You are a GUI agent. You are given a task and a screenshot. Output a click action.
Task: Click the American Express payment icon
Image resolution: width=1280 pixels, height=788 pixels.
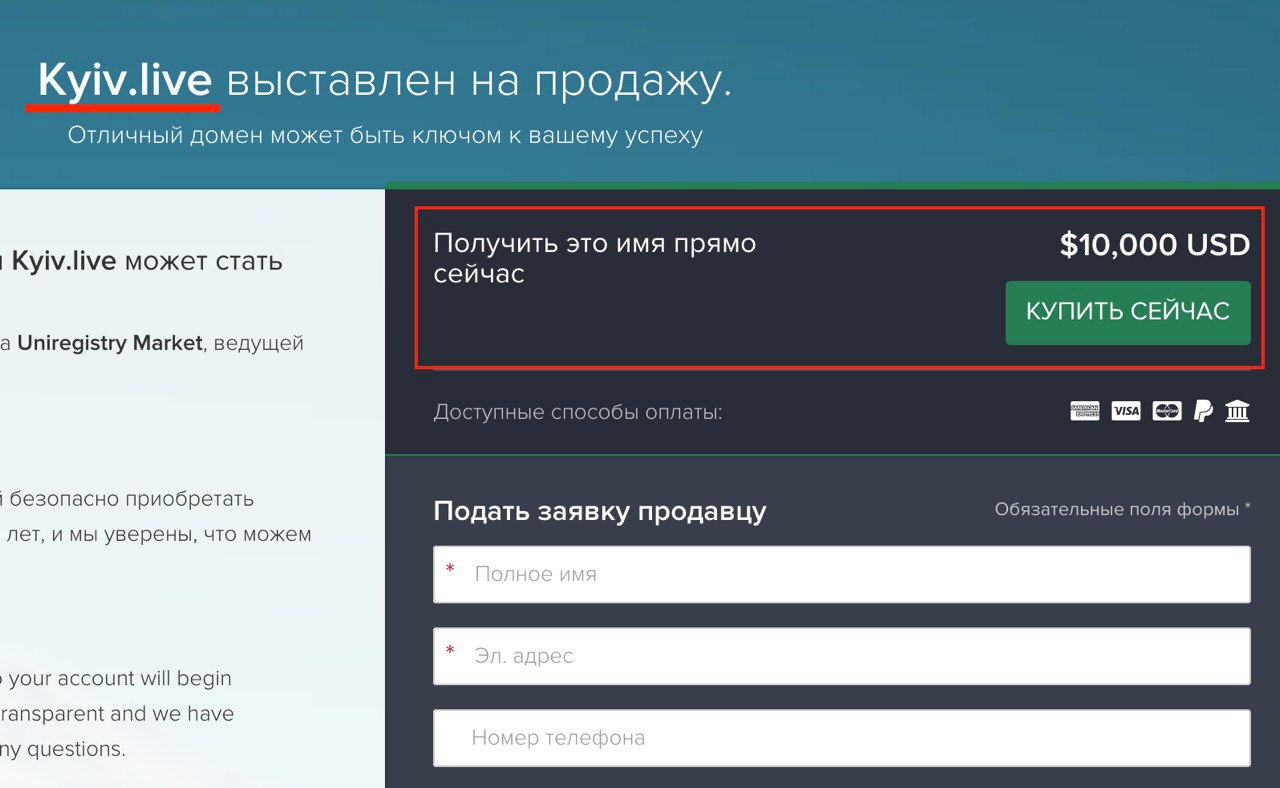pos(1085,410)
